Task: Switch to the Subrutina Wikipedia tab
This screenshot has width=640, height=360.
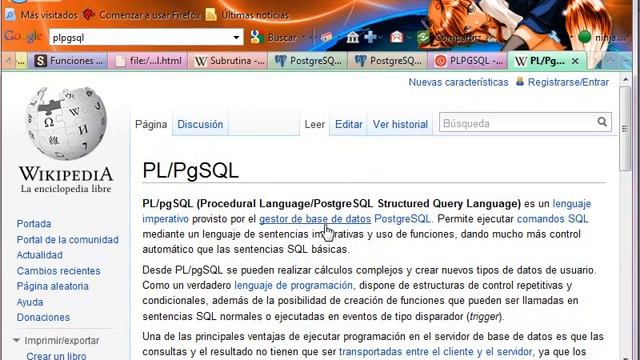Action: [x=229, y=61]
